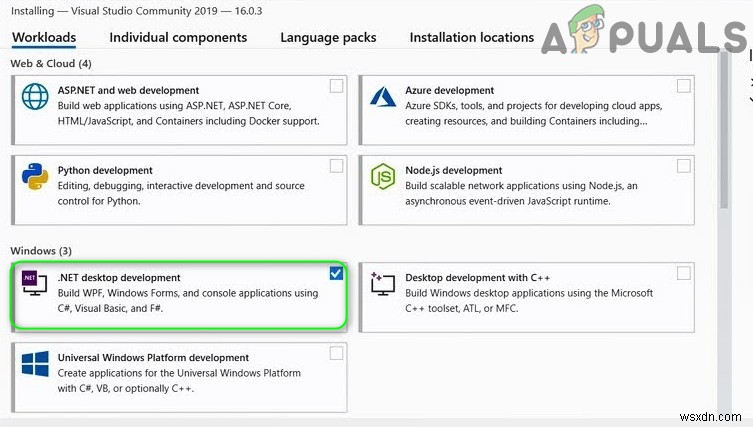Click the Desktop development with C++ title
The width and height of the screenshot is (753, 427).
coord(477,277)
